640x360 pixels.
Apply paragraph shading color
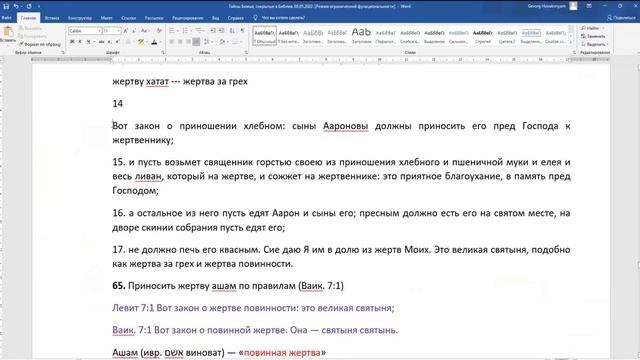[x=222, y=42]
